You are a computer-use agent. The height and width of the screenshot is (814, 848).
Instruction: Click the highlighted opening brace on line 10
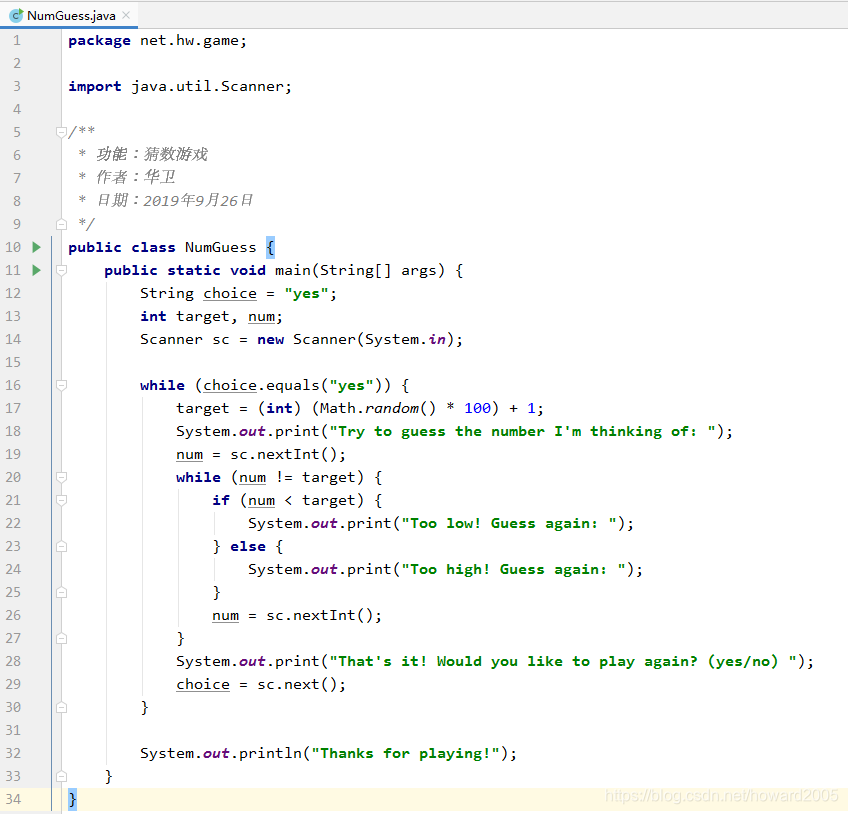(270, 248)
